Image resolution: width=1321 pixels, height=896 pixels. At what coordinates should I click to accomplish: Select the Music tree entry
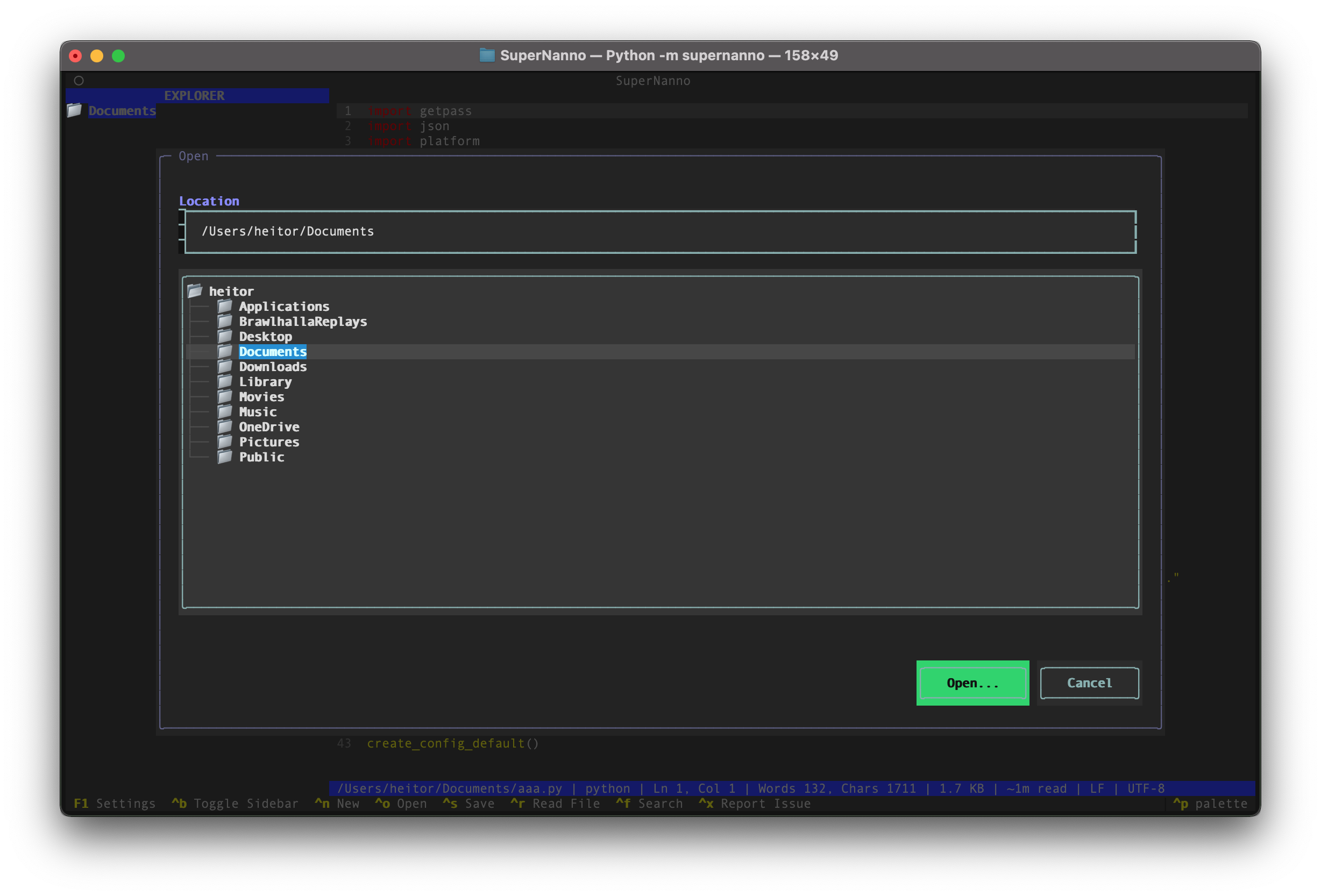[x=258, y=411]
